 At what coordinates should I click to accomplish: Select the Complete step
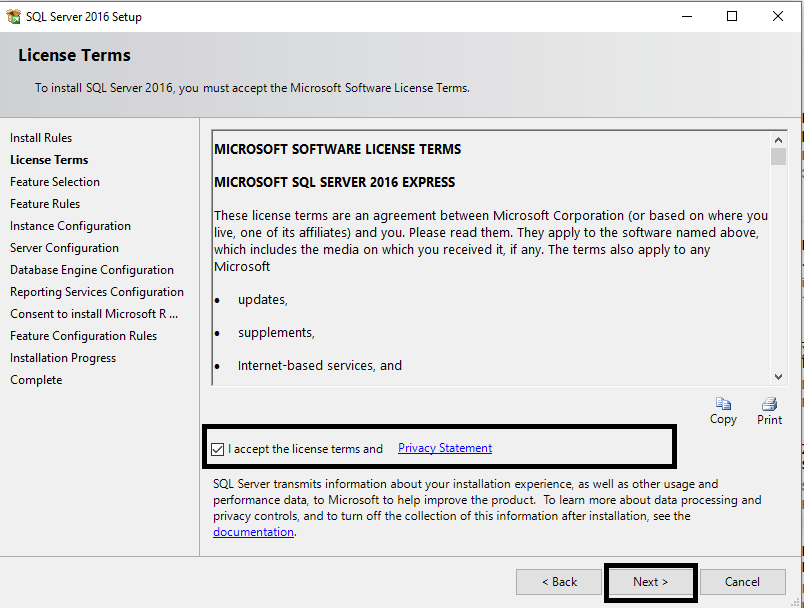[36, 379]
